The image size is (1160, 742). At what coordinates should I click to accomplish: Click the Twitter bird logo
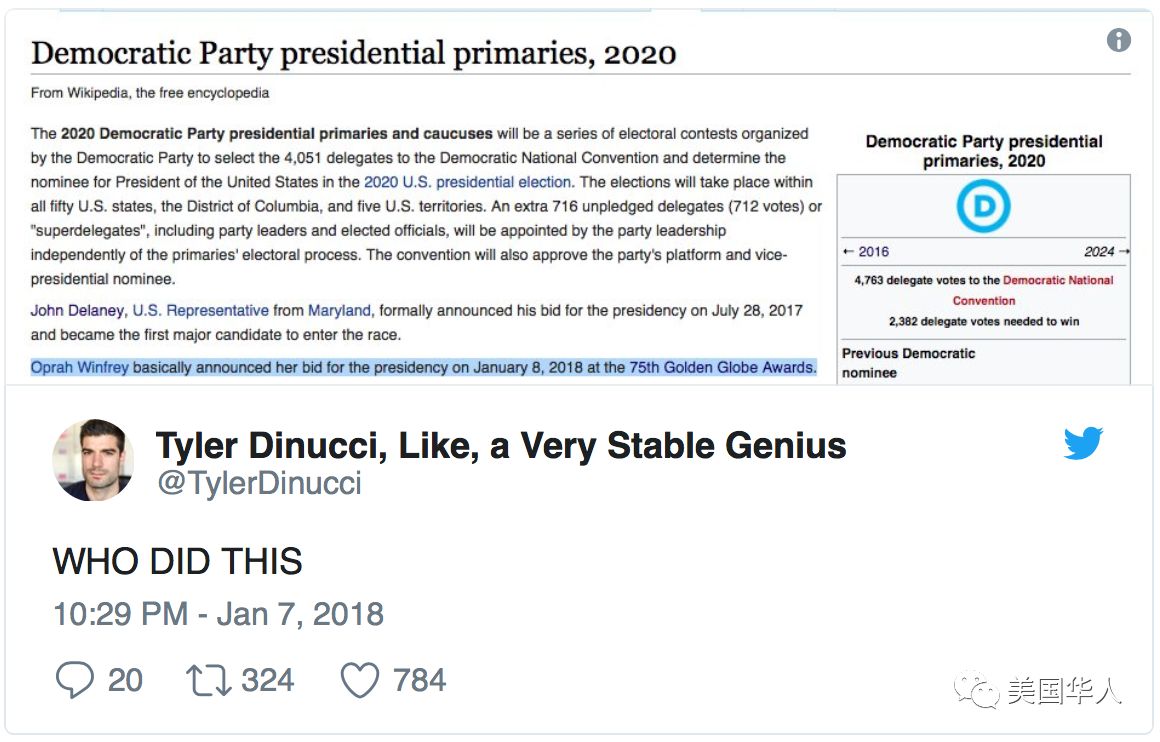[x=1083, y=443]
